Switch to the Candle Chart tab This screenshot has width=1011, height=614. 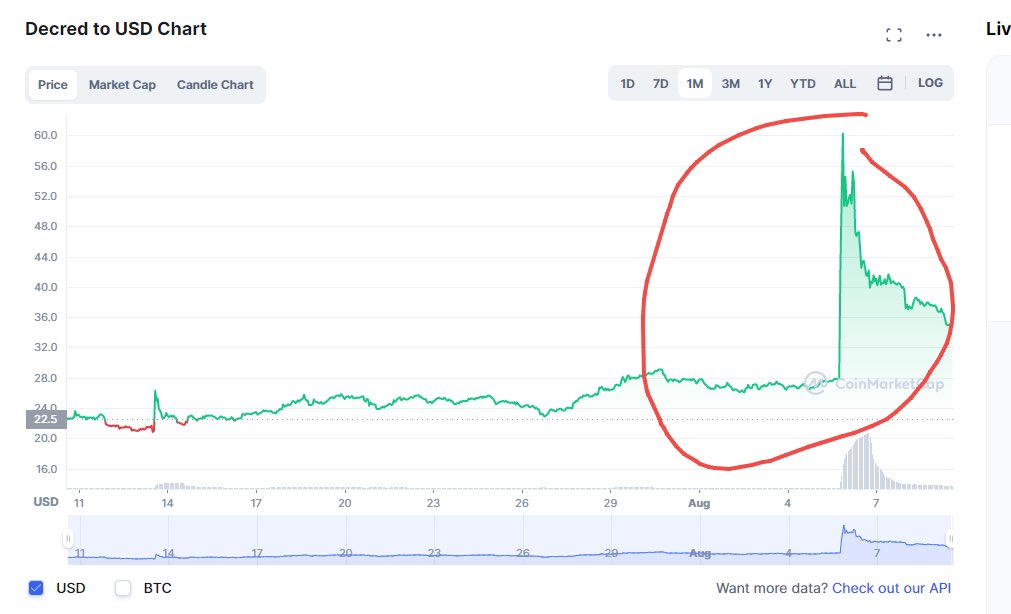tap(215, 84)
